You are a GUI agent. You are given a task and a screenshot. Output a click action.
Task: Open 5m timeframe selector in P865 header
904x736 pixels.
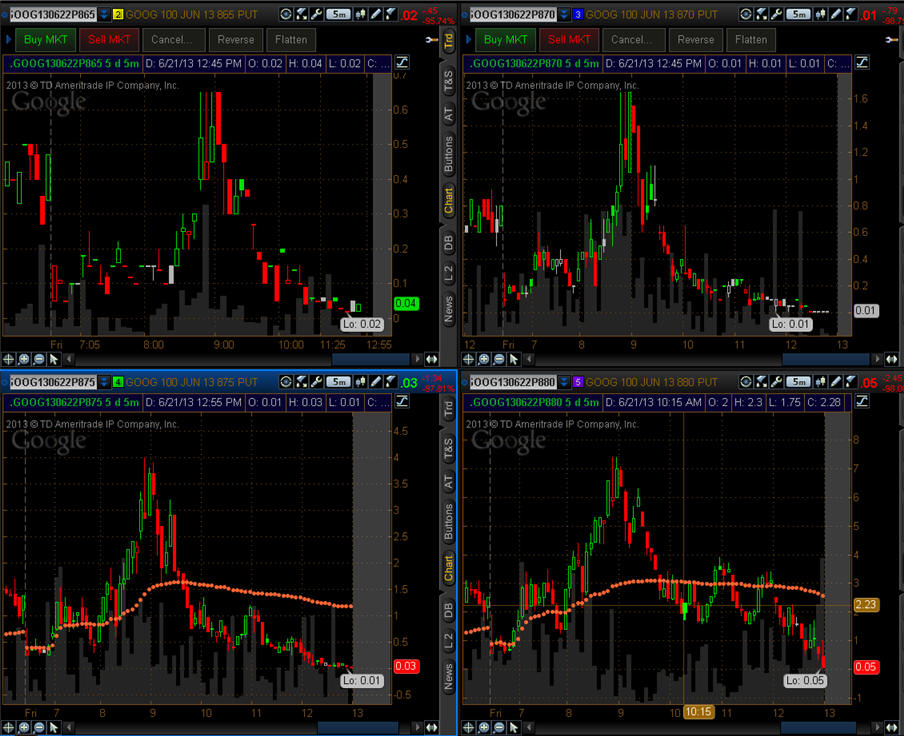tap(338, 14)
